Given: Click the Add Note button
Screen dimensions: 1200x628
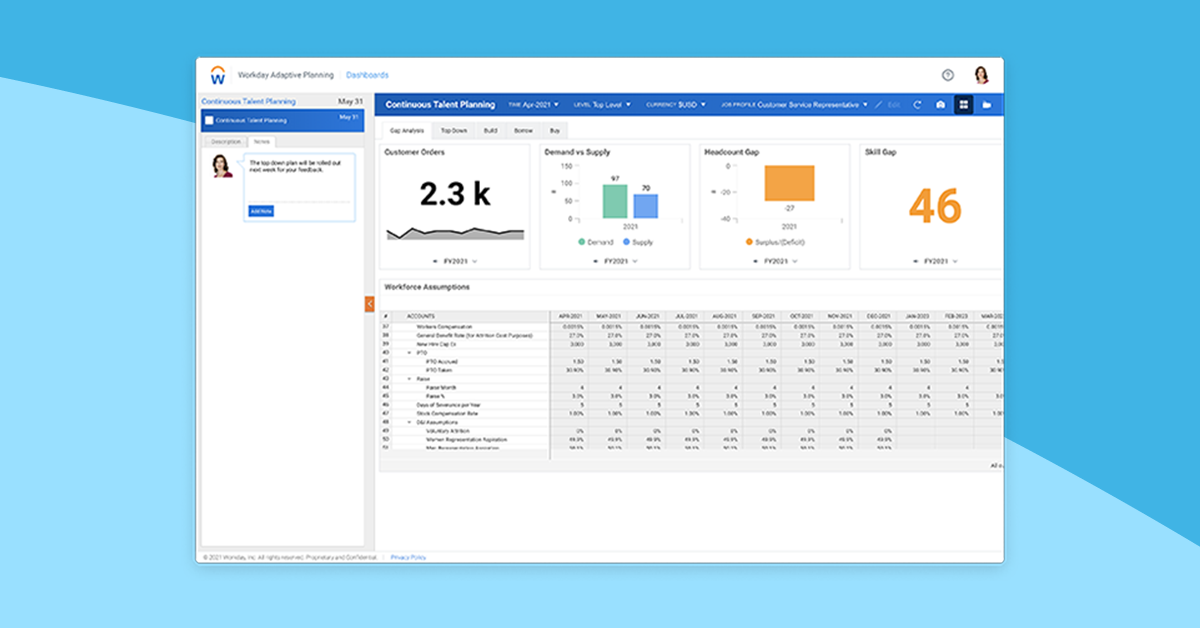Looking at the screenshot, I should (x=260, y=211).
